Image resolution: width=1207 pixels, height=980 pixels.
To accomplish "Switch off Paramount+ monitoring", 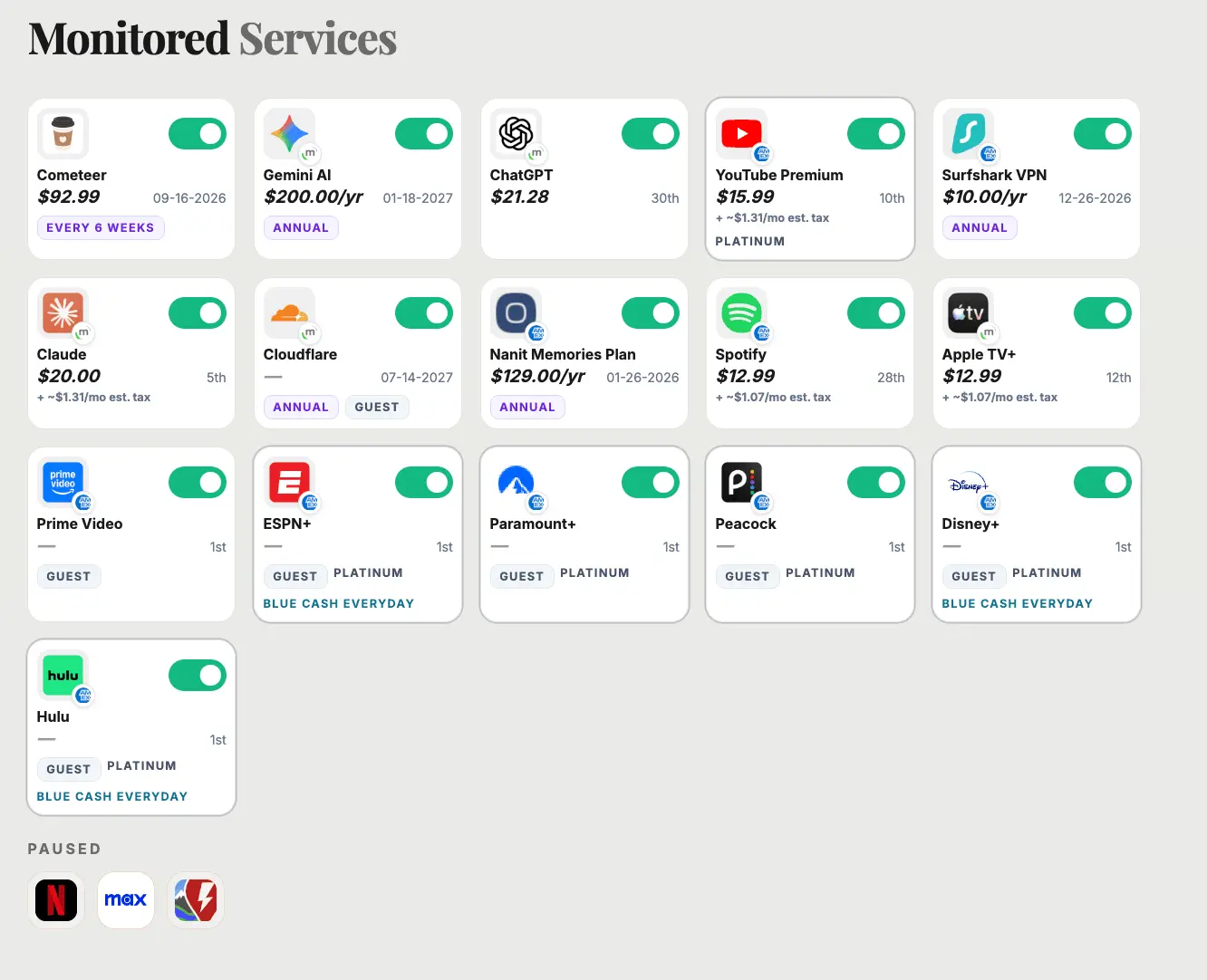I will click(x=651, y=483).
